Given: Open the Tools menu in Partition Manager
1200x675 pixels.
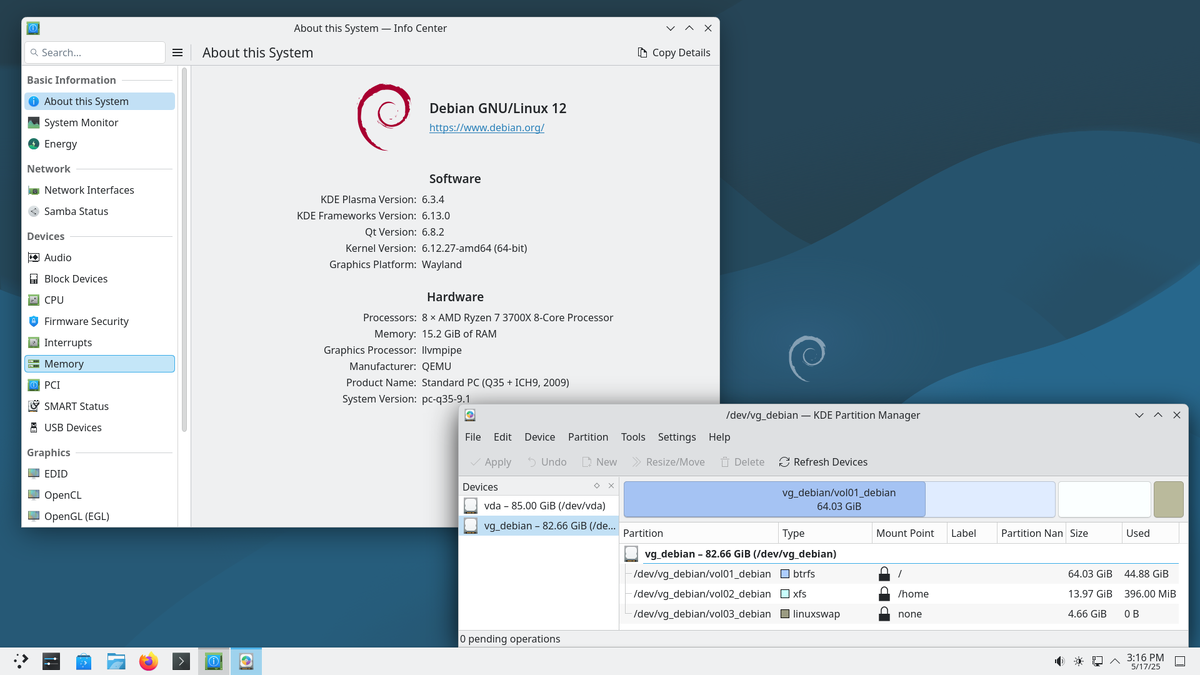Looking at the screenshot, I should pos(633,437).
